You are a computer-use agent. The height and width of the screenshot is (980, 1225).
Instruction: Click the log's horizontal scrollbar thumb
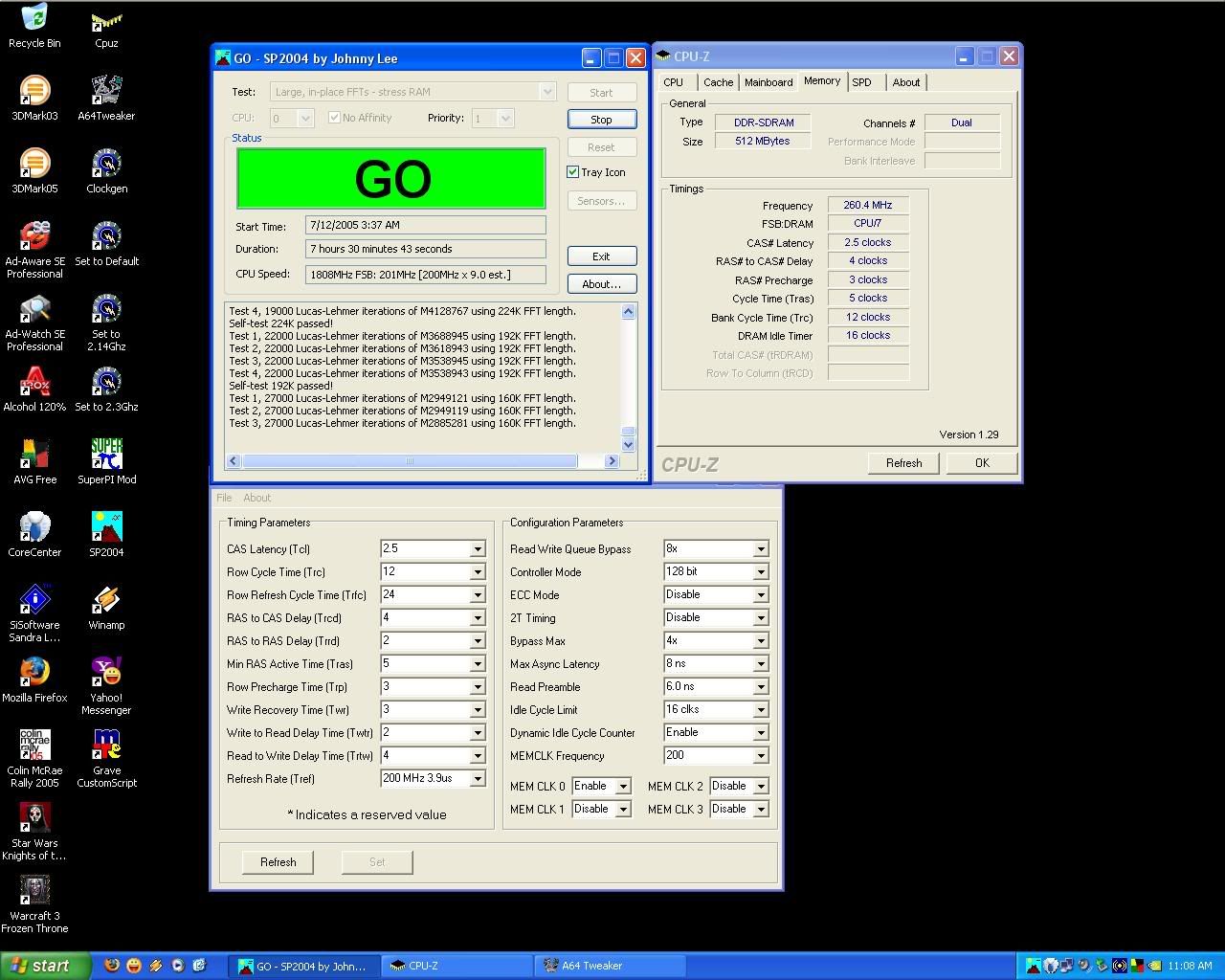(410, 461)
